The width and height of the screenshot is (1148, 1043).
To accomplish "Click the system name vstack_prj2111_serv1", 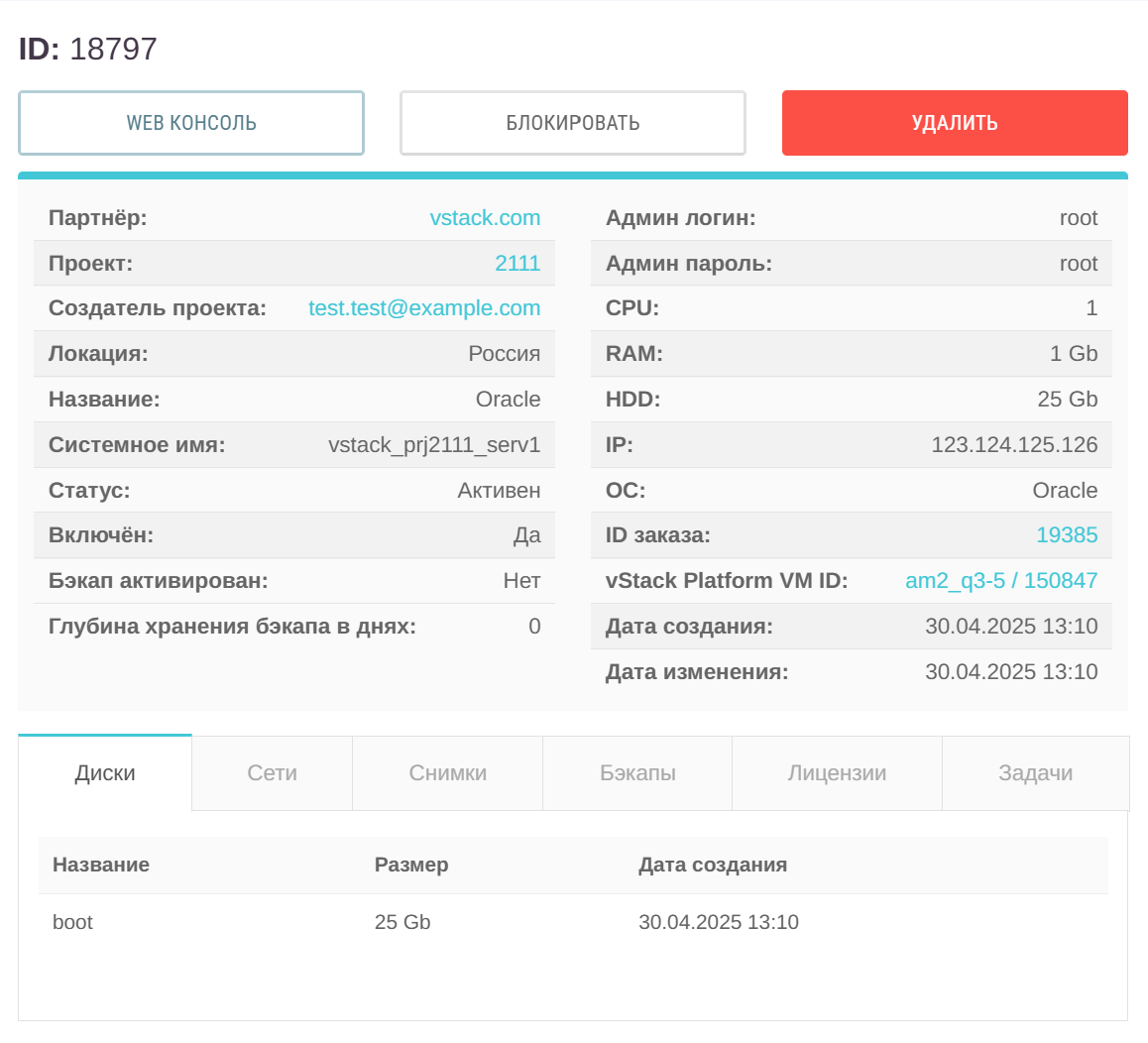I will click(434, 445).
